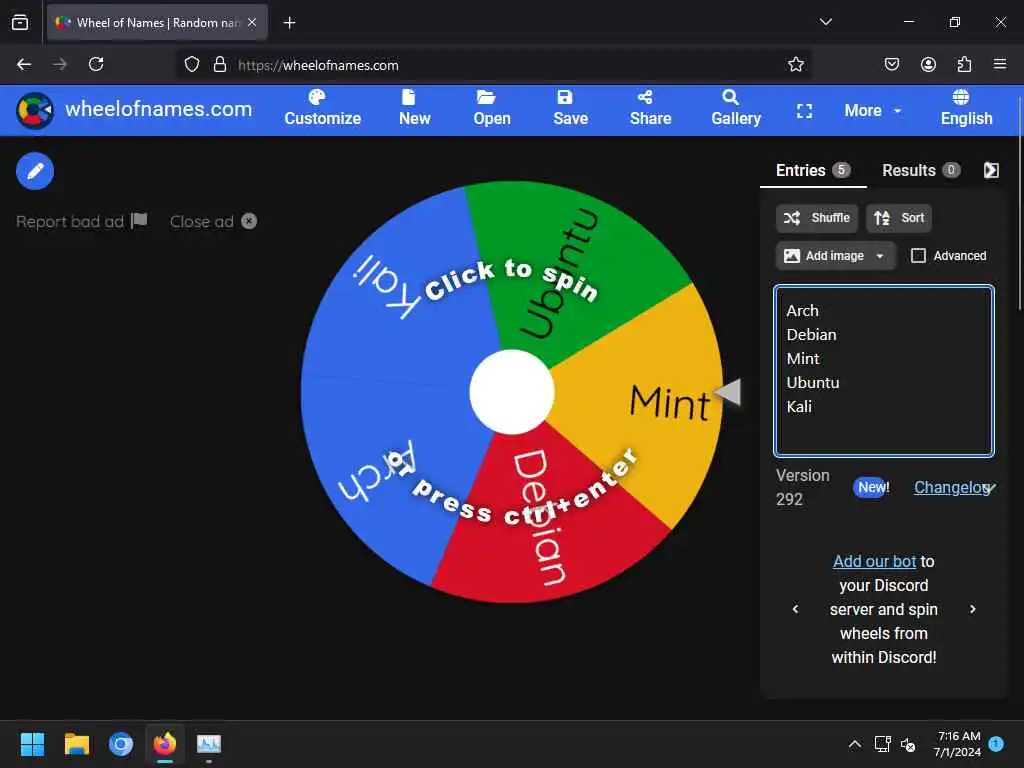Click the New! badge
Image resolution: width=1024 pixels, height=768 pixels.
[872, 487]
